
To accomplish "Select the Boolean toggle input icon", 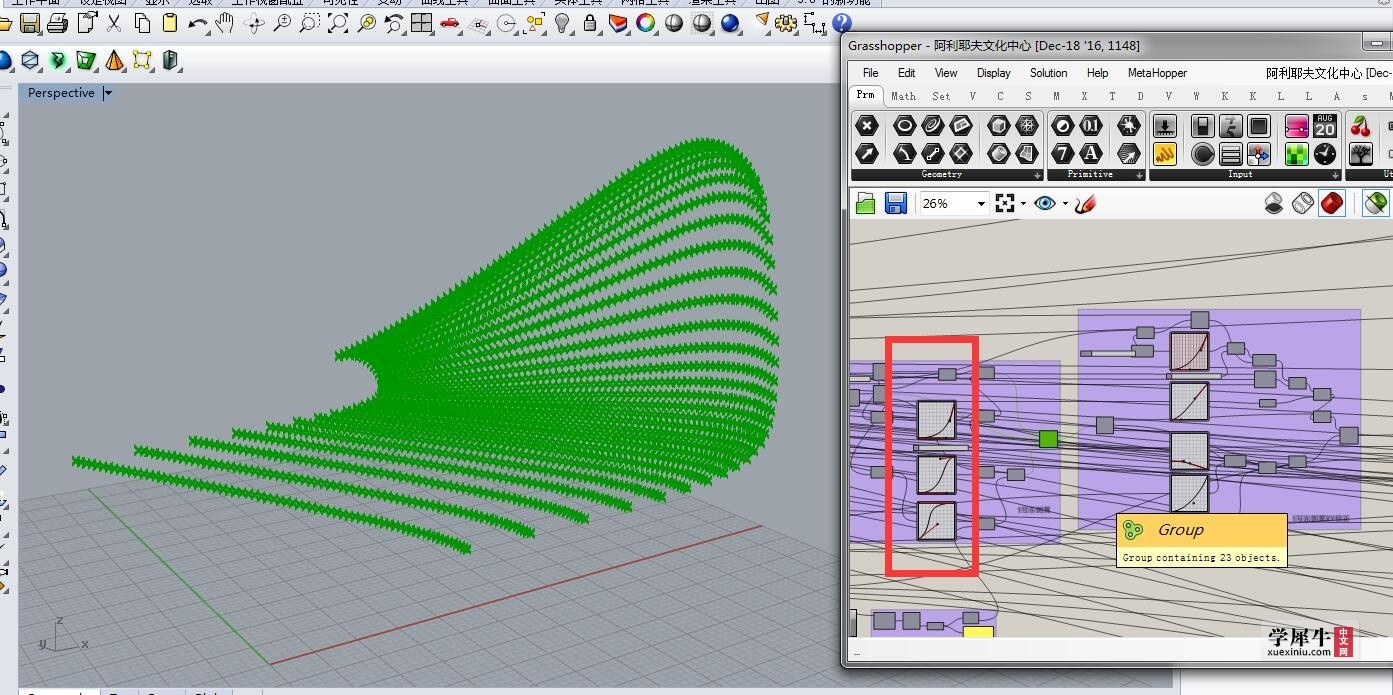I will [1203, 126].
